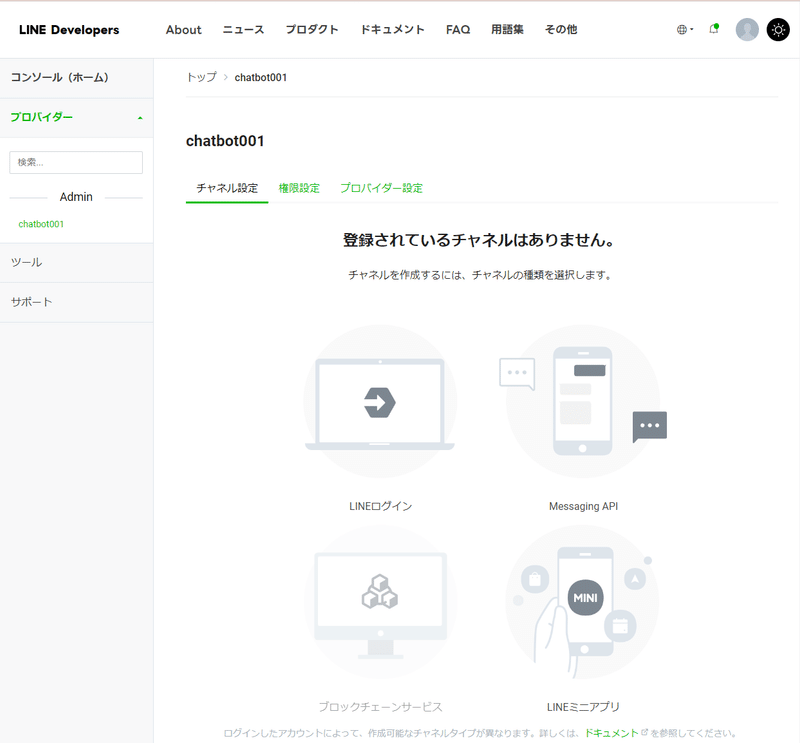Open the ドキュメント link in footer note

click(x=611, y=733)
